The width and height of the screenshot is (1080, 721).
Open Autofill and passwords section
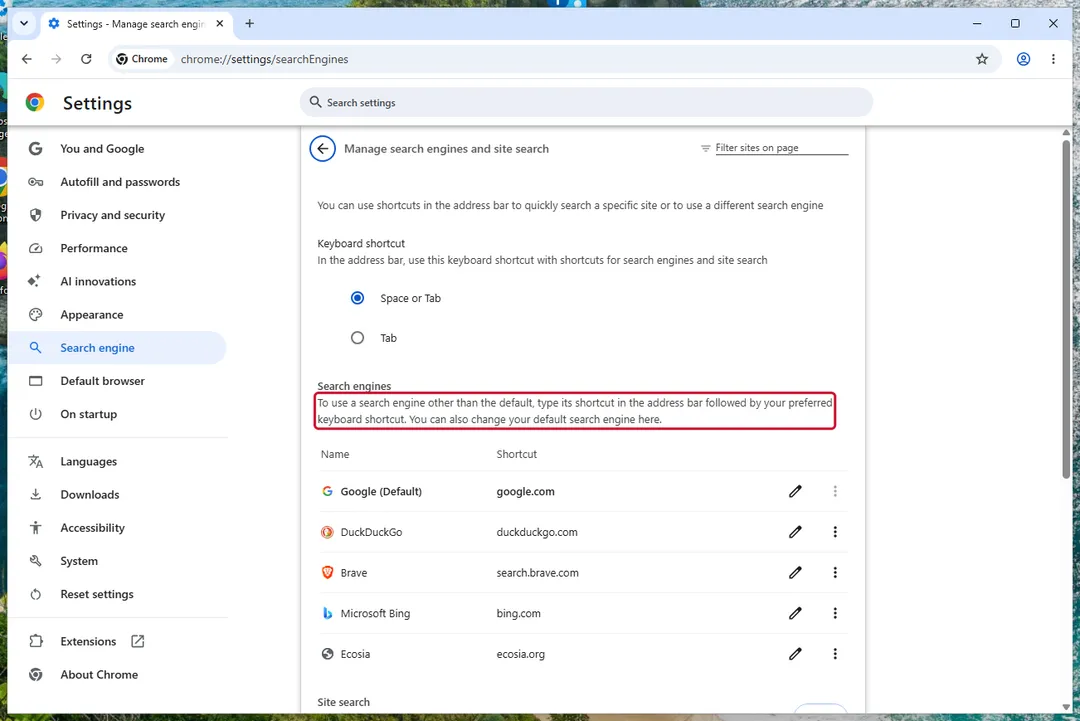point(117,182)
